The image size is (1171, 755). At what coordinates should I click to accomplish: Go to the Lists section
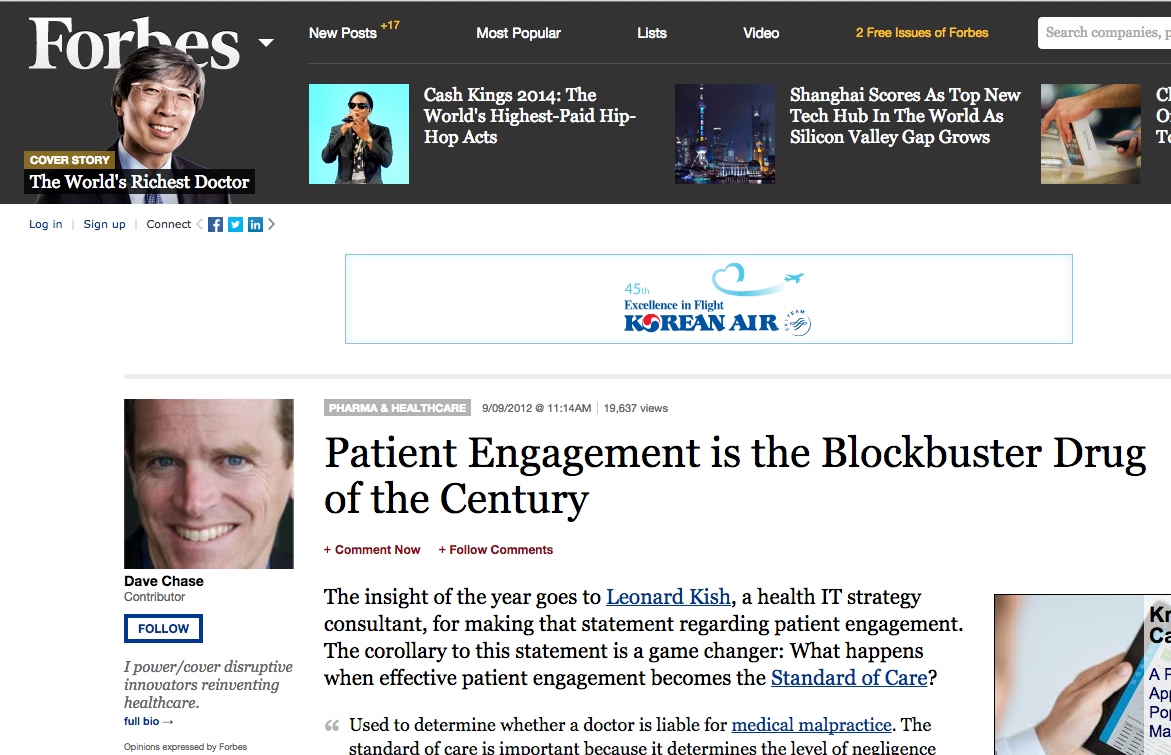[x=651, y=33]
